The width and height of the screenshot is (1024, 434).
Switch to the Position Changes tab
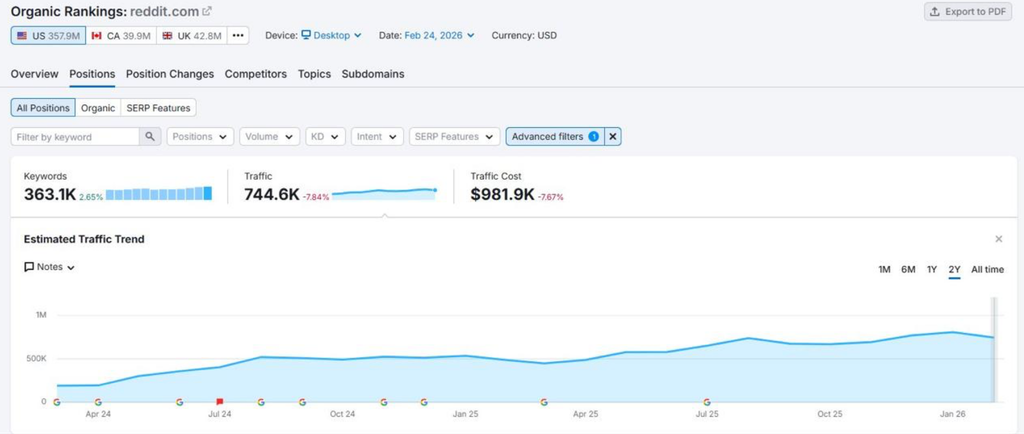pyautogui.click(x=170, y=74)
